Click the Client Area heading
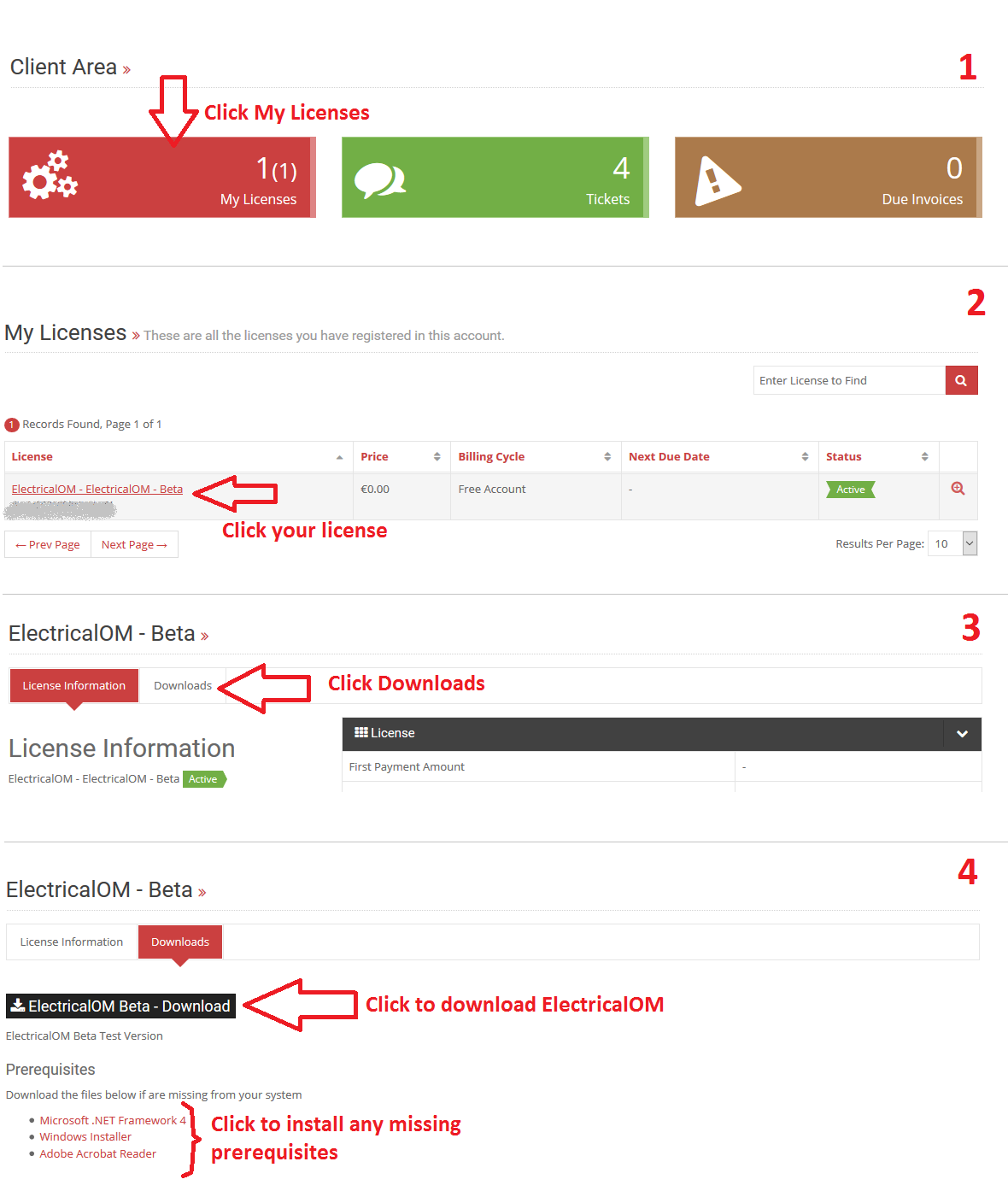This screenshot has width=1008, height=1191. click(x=63, y=67)
